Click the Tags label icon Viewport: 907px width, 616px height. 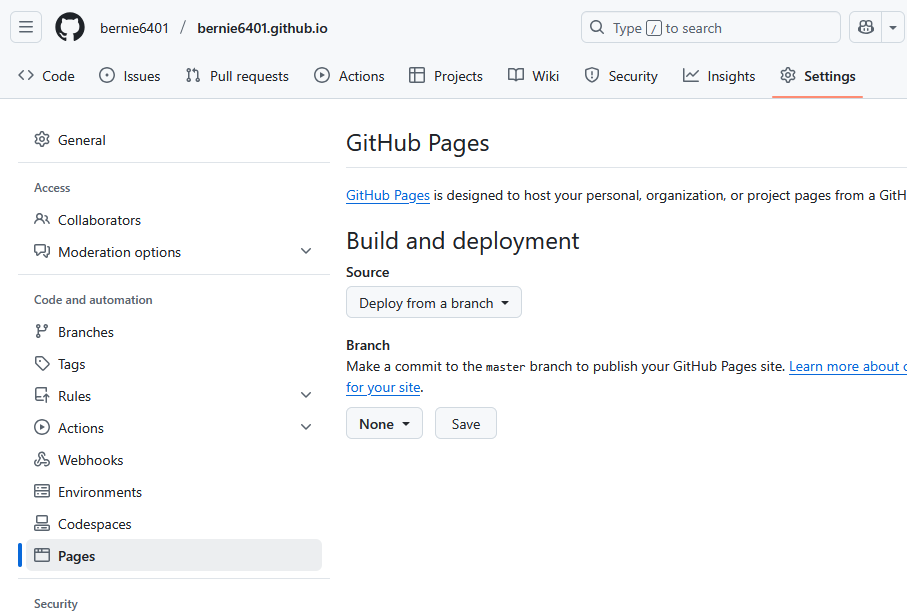[x=42, y=363]
